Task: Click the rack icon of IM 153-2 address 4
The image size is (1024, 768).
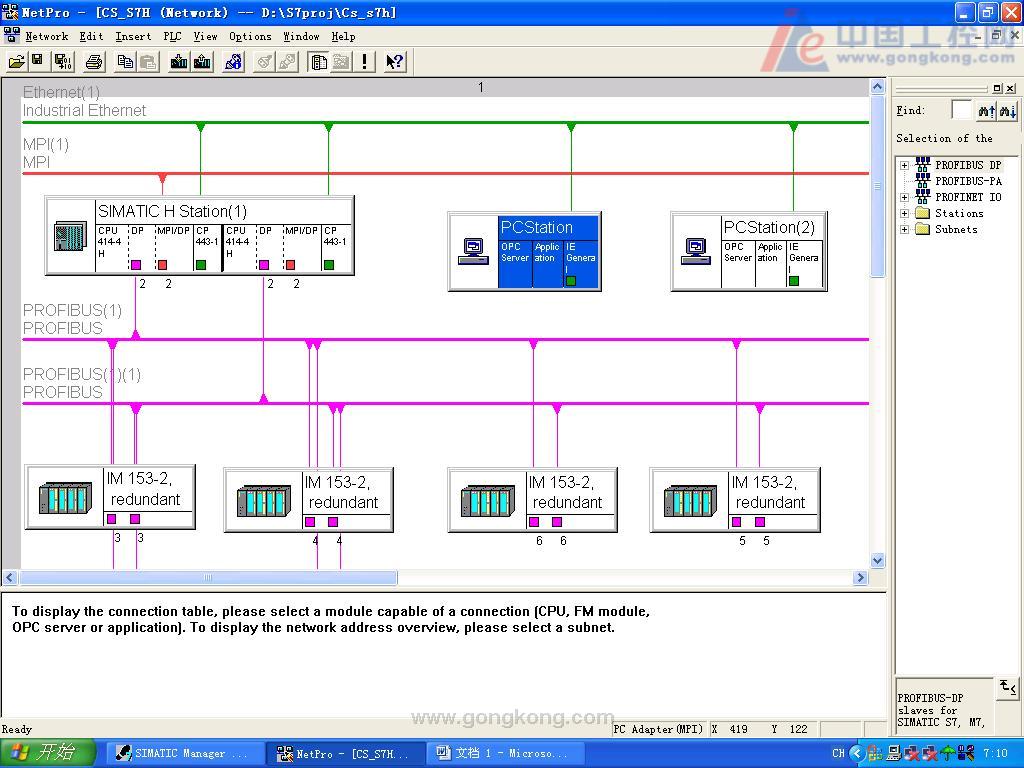Action: click(264, 501)
